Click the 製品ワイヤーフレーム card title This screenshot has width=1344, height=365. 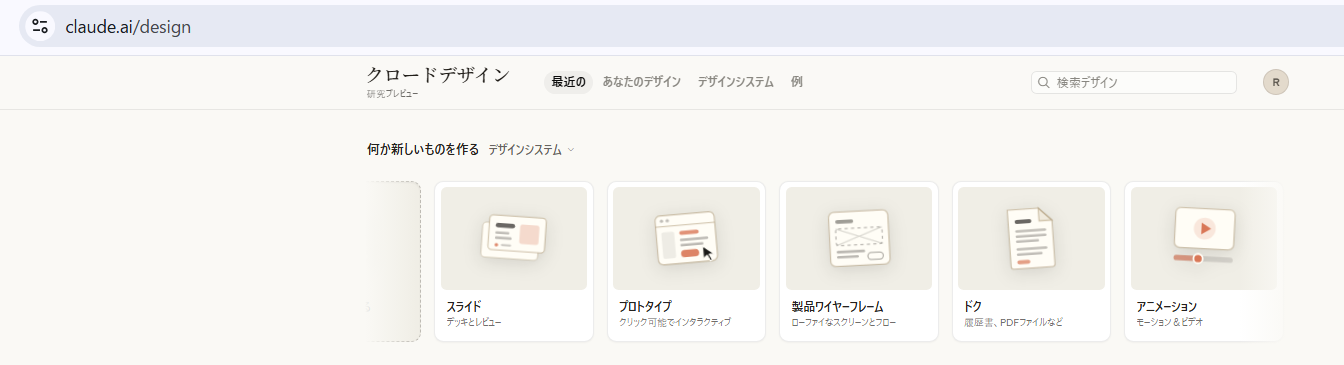[837, 306]
